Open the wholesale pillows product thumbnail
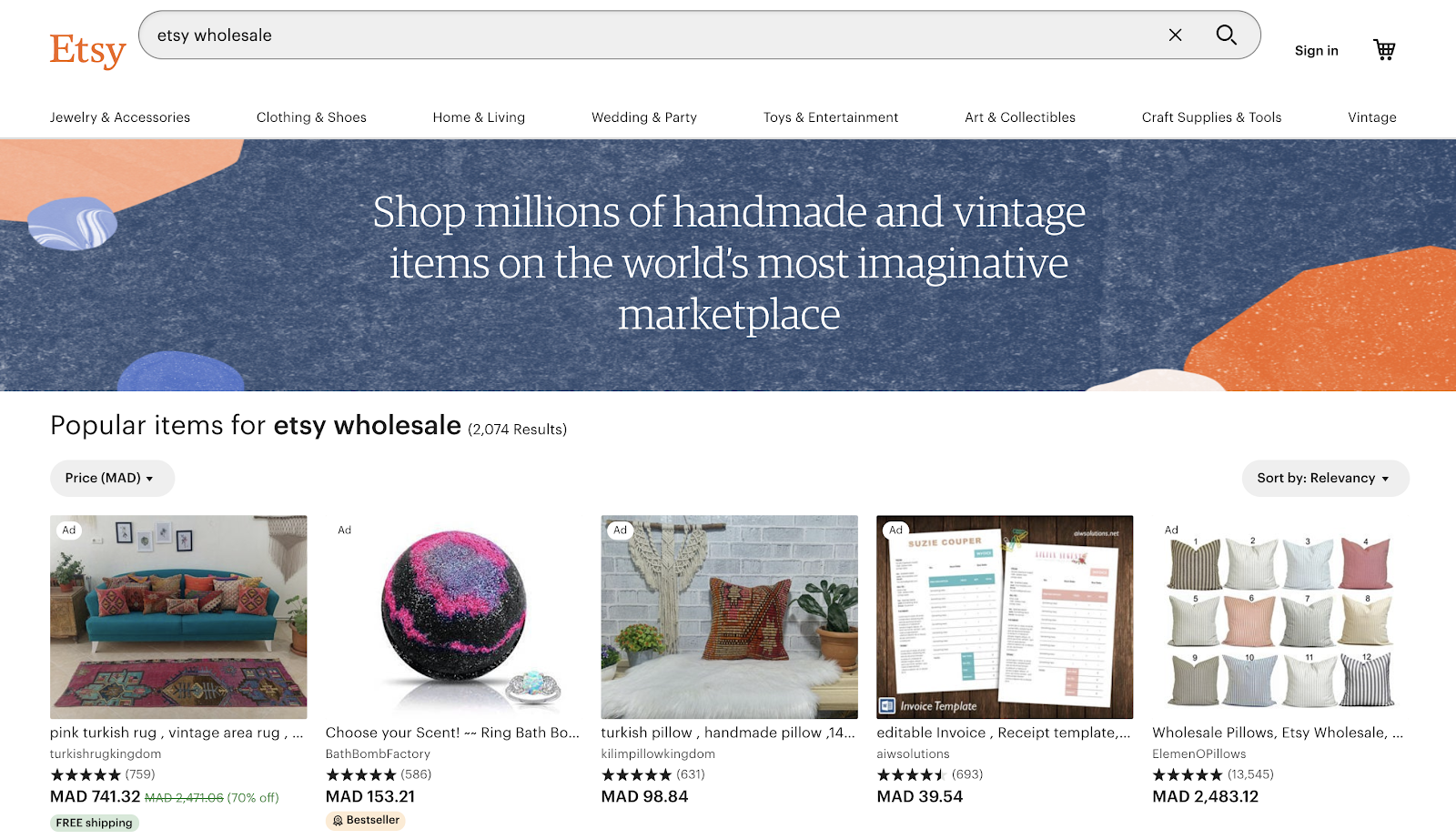 tap(1280, 617)
